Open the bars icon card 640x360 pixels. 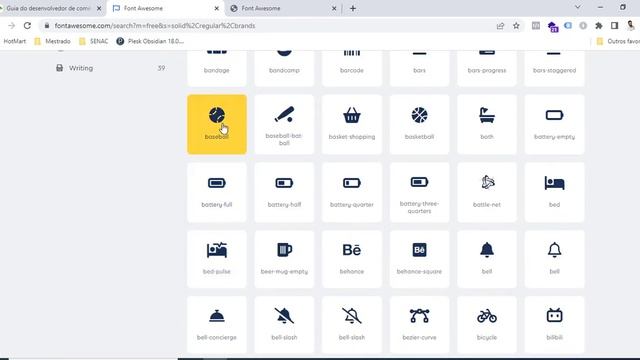[x=419, y=68]
